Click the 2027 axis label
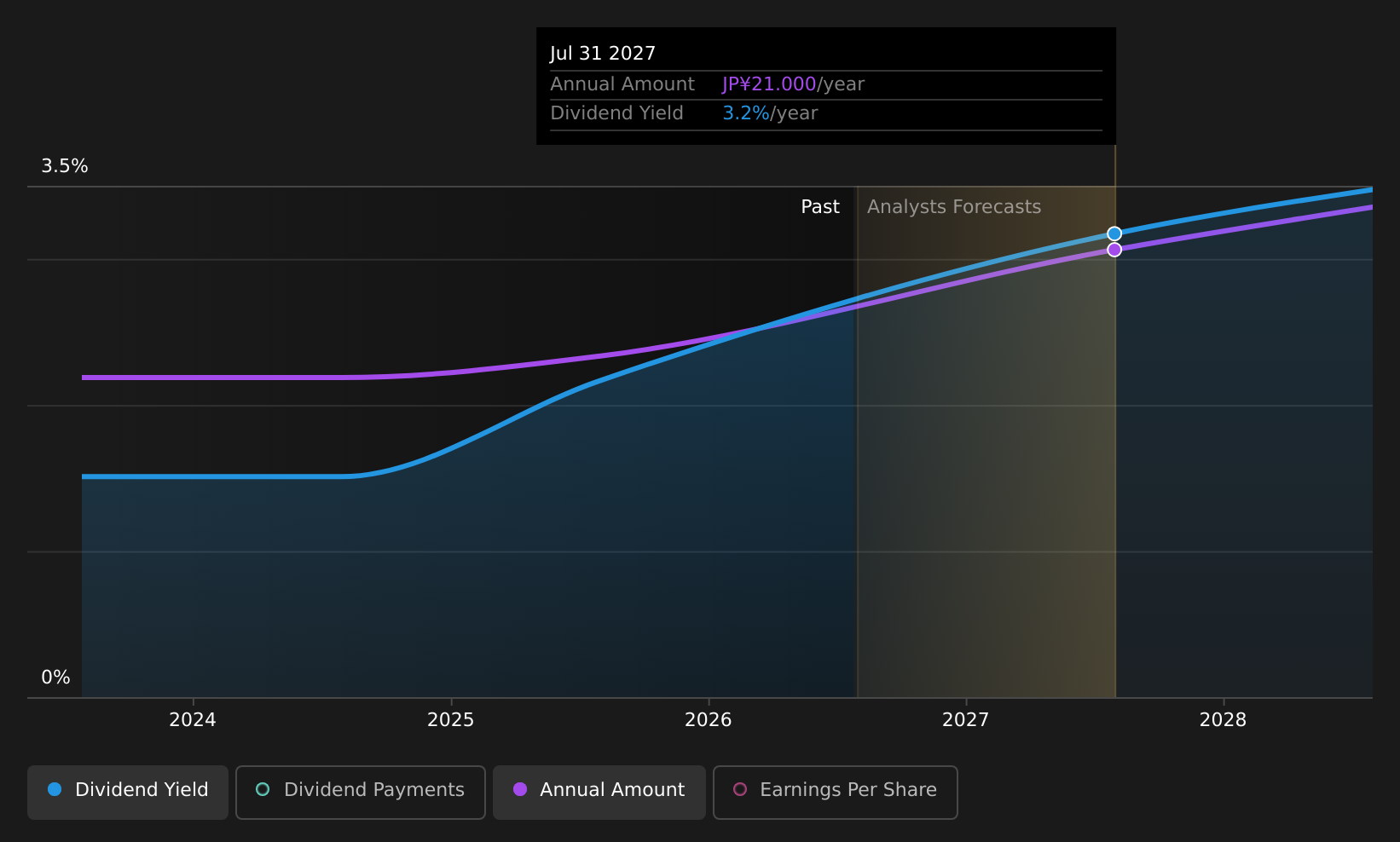Image resolution: width=1400 pixels, height=842 pixels. coord(966,720)
